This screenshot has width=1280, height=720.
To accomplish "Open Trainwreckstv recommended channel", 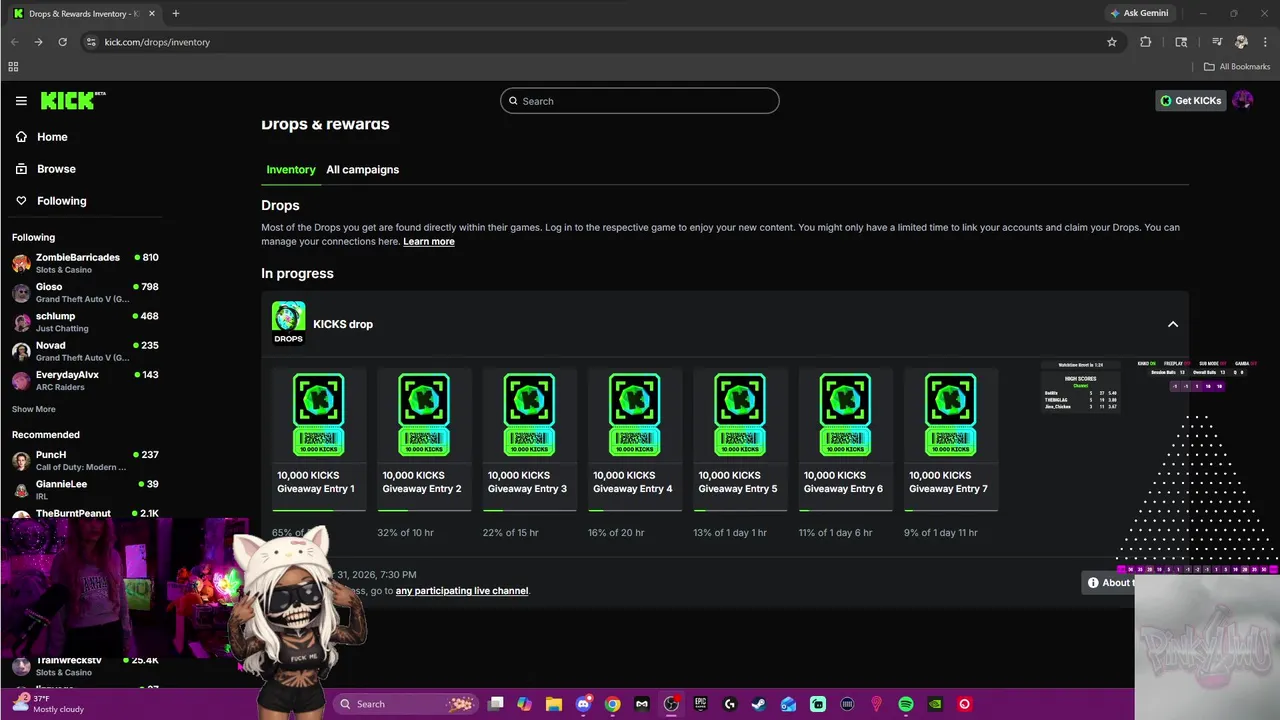I will tap(85, 665).
